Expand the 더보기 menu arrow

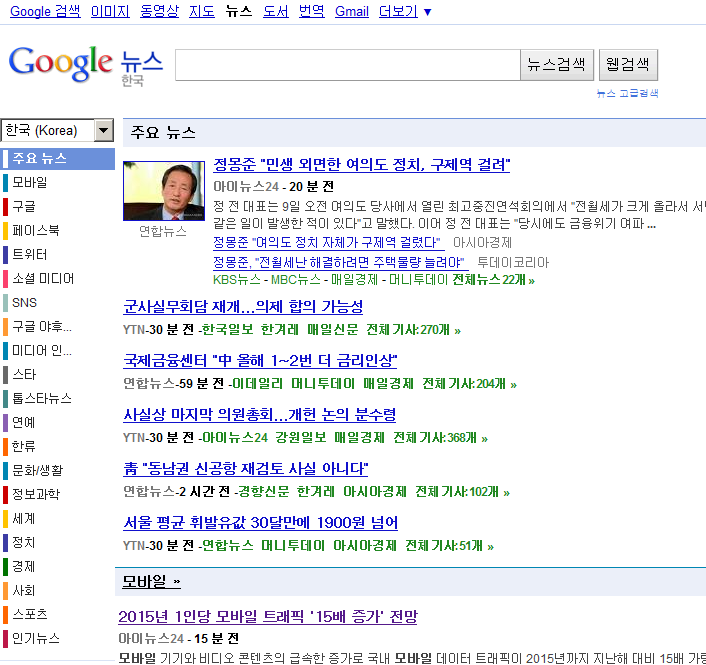coord(428,12)
